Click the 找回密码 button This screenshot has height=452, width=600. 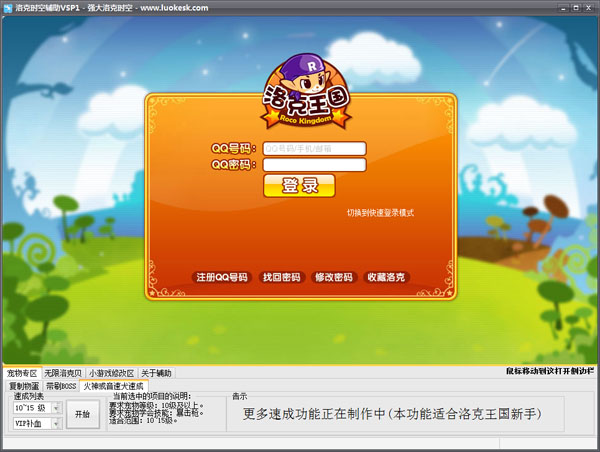[x=282, y=277]
